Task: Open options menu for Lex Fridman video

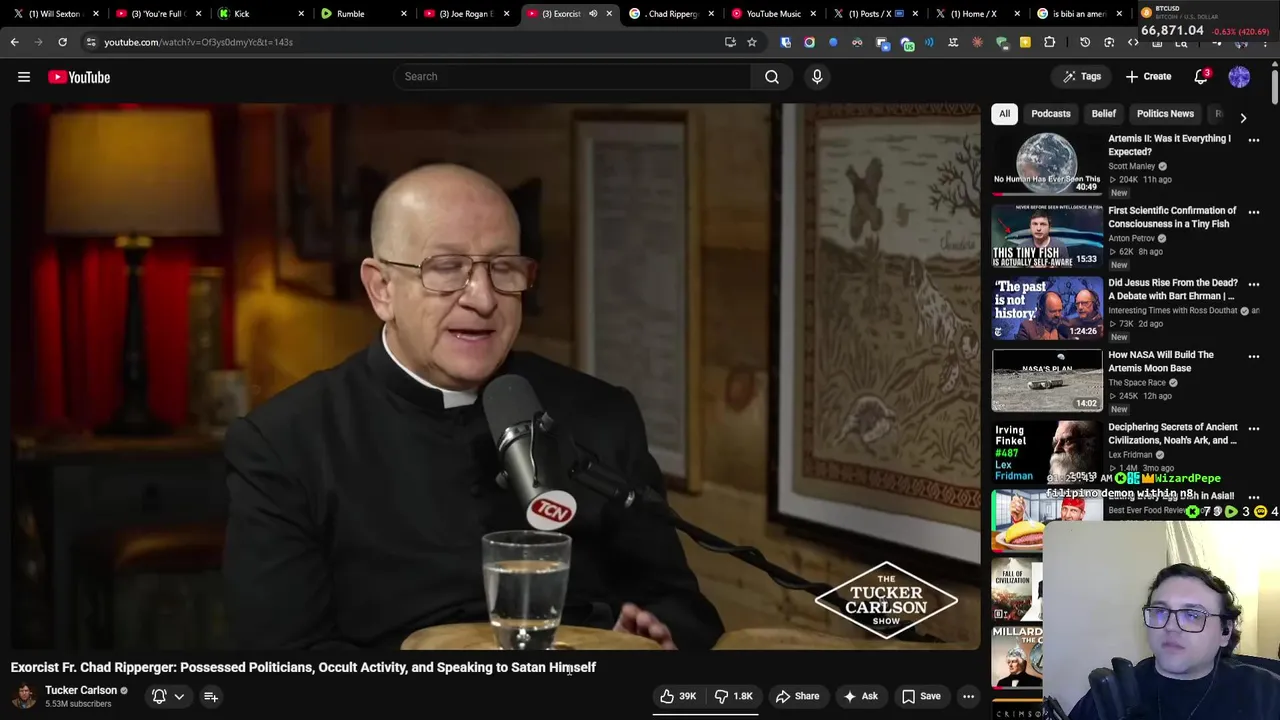Action: pos(1254,429)
